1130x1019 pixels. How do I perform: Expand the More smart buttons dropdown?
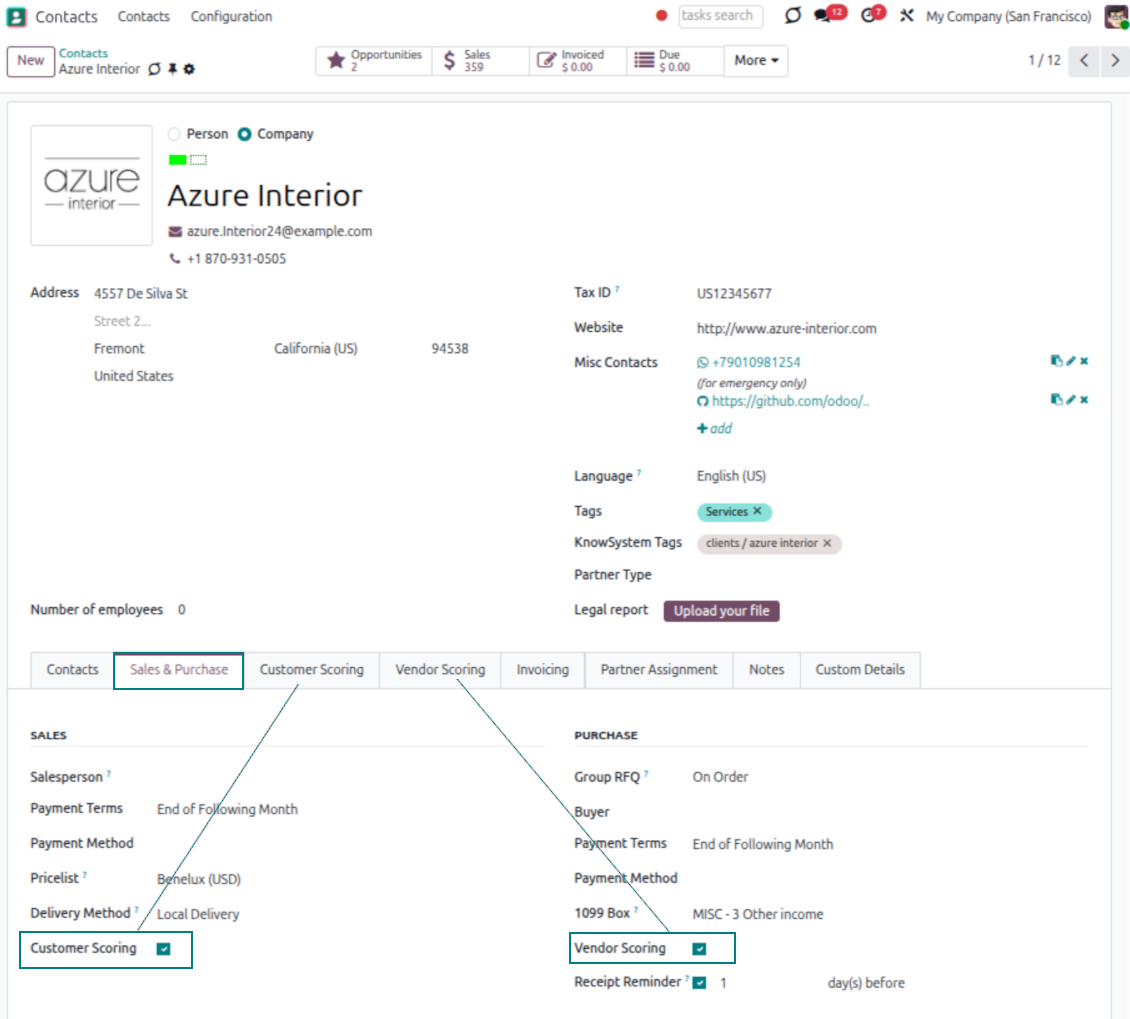pos(756,61)
